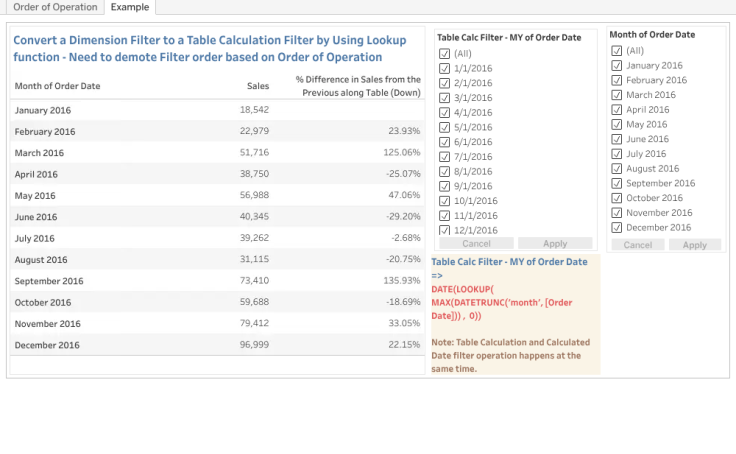Select the March 2016 table row label
The width and height of the screenshot is (736, 454).
coord(39,153)
